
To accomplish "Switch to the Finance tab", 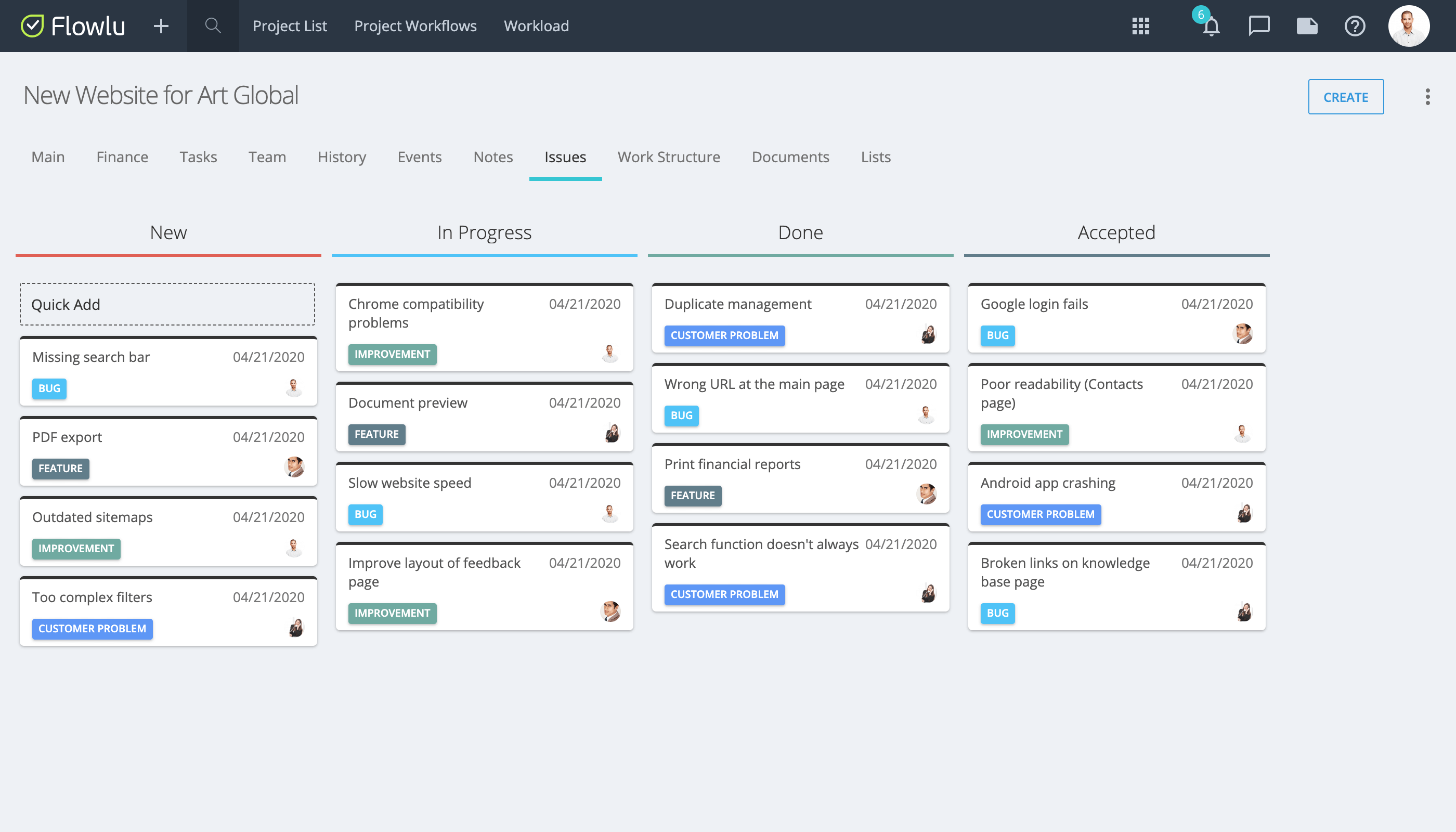I will pyautogui.click(x=122, y=157).
